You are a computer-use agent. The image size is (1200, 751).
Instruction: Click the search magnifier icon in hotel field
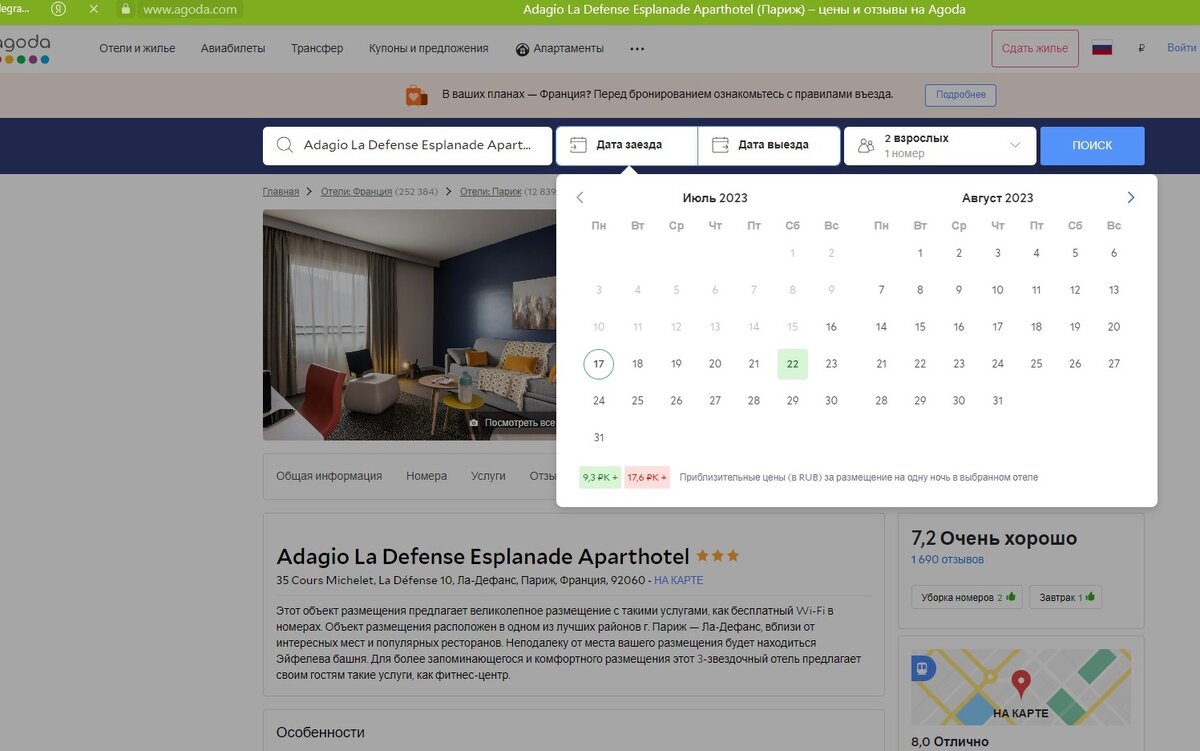(285, 145)
